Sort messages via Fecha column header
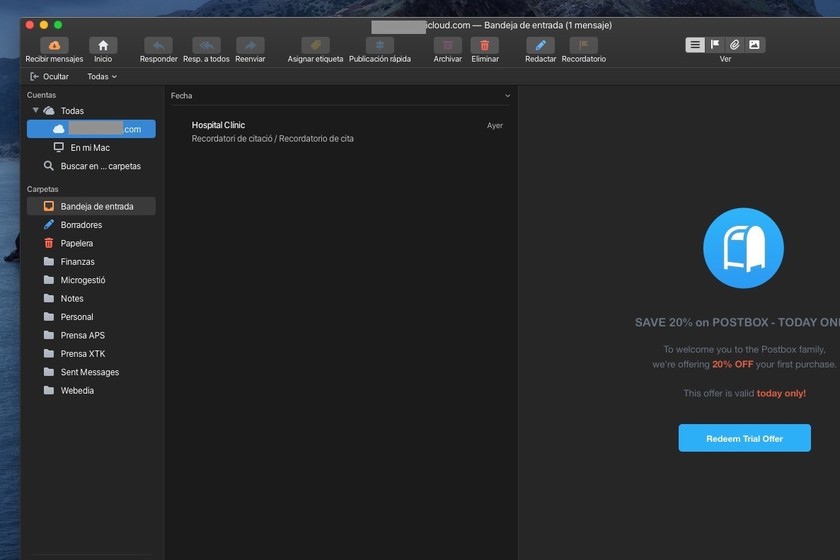The width and height of the screenshot is (840, 560). point(181,96)
